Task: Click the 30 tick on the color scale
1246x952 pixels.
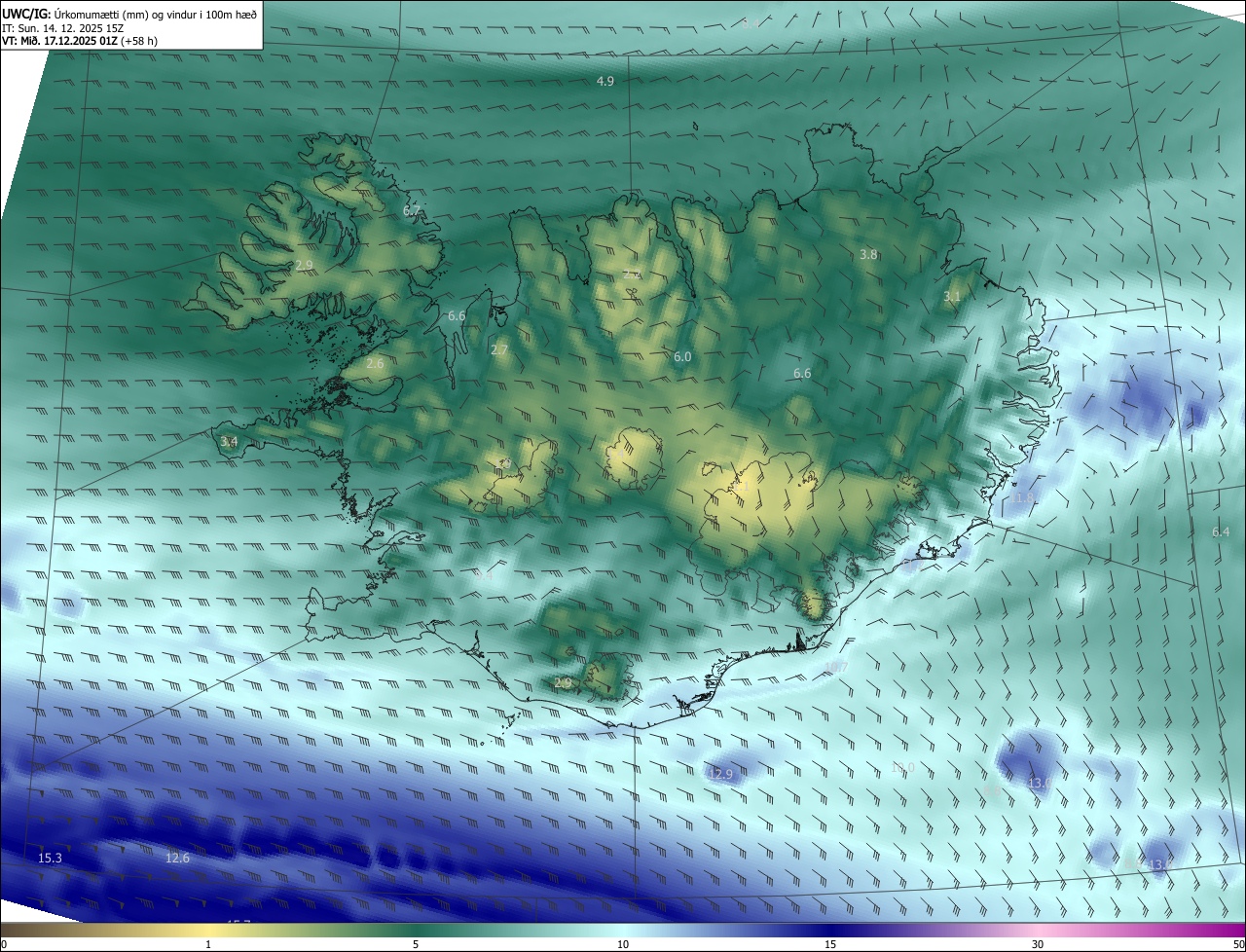Action: [1038, 944]
